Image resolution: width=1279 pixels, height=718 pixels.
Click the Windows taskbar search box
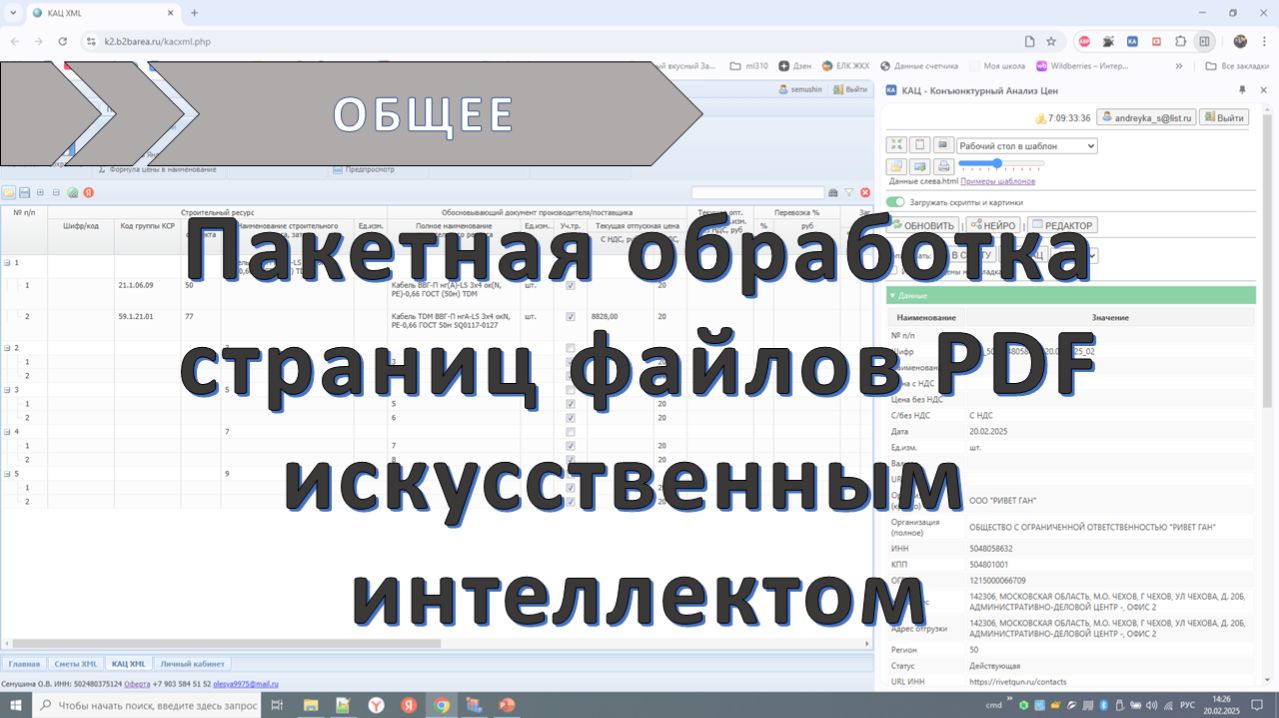(149, 705)
